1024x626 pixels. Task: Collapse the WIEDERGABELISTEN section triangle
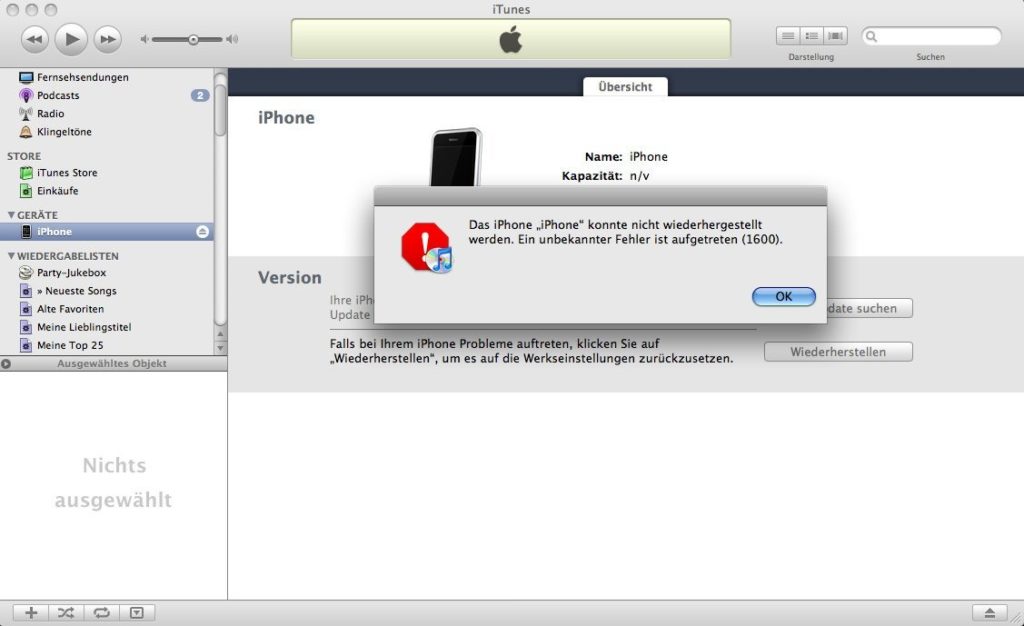click(11, 256)
